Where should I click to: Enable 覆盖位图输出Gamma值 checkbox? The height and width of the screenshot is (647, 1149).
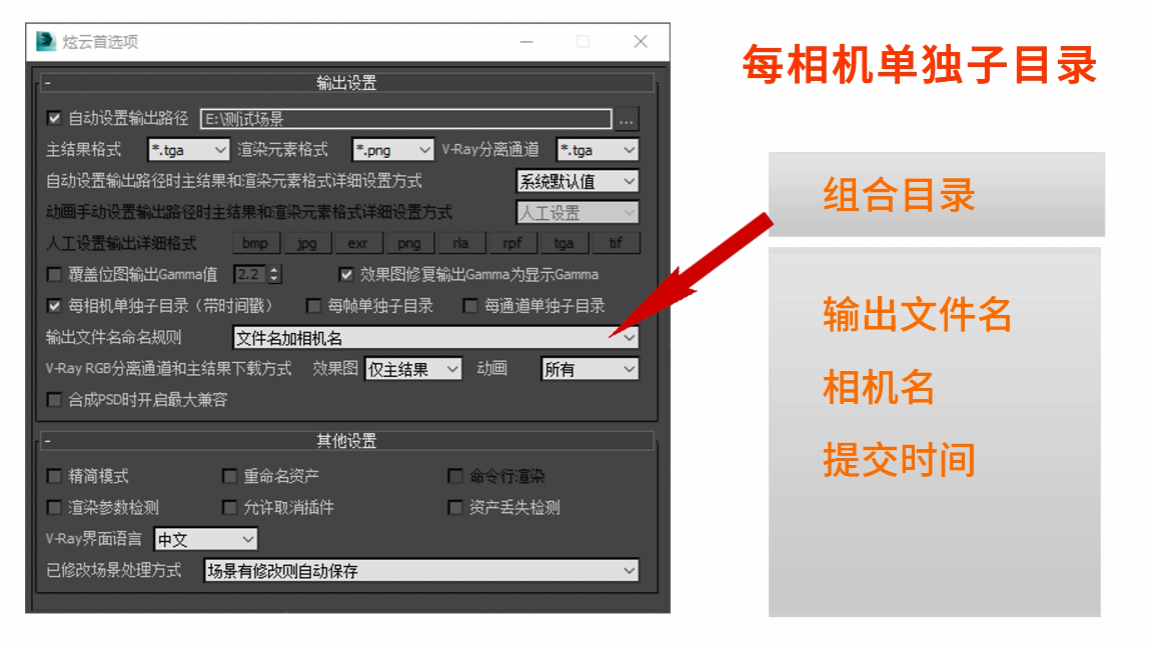coord(55,274)
